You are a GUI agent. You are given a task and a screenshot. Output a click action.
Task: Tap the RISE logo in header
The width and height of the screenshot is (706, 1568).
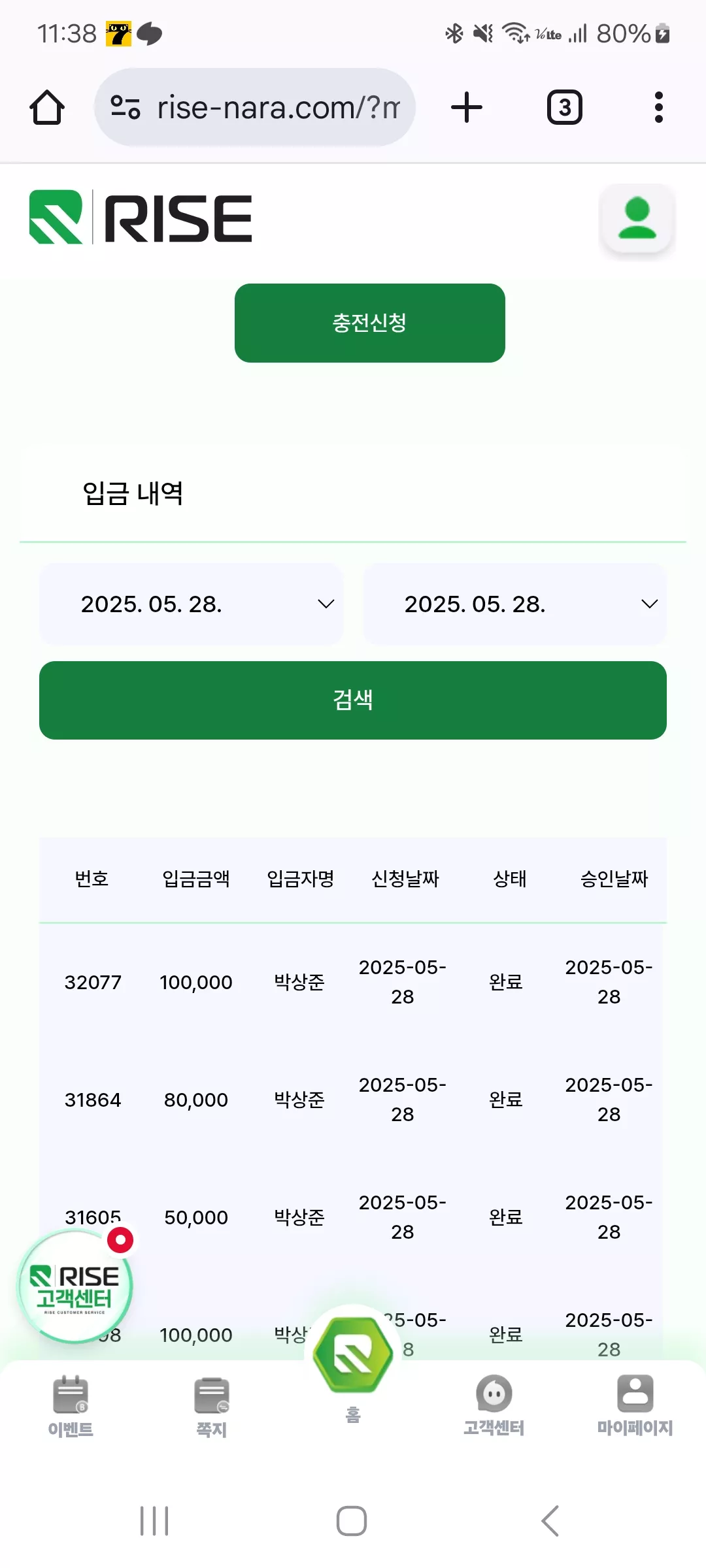[x=141, y=218]
